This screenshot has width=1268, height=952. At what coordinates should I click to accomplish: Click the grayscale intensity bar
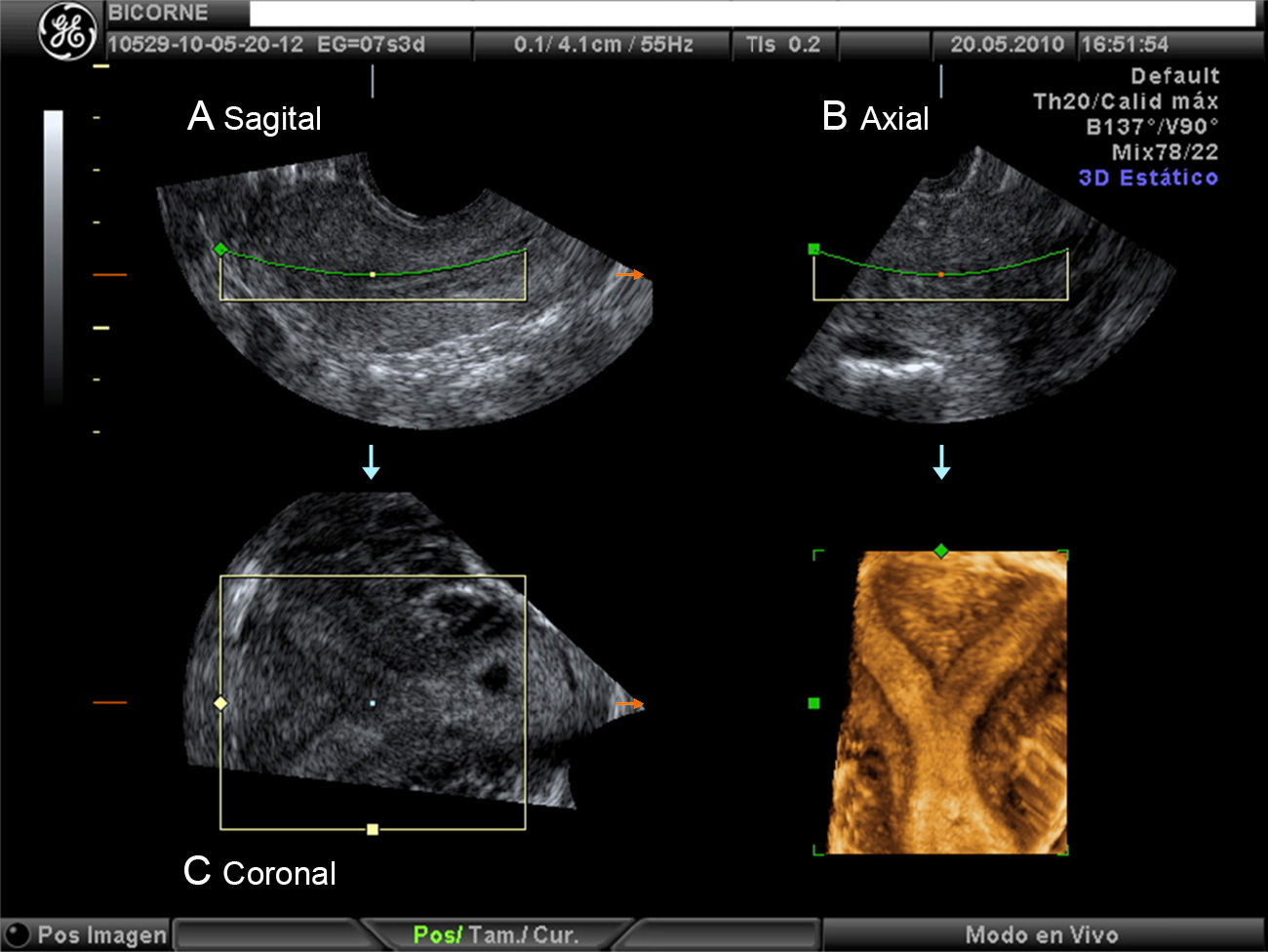click(x=53, y=256)
